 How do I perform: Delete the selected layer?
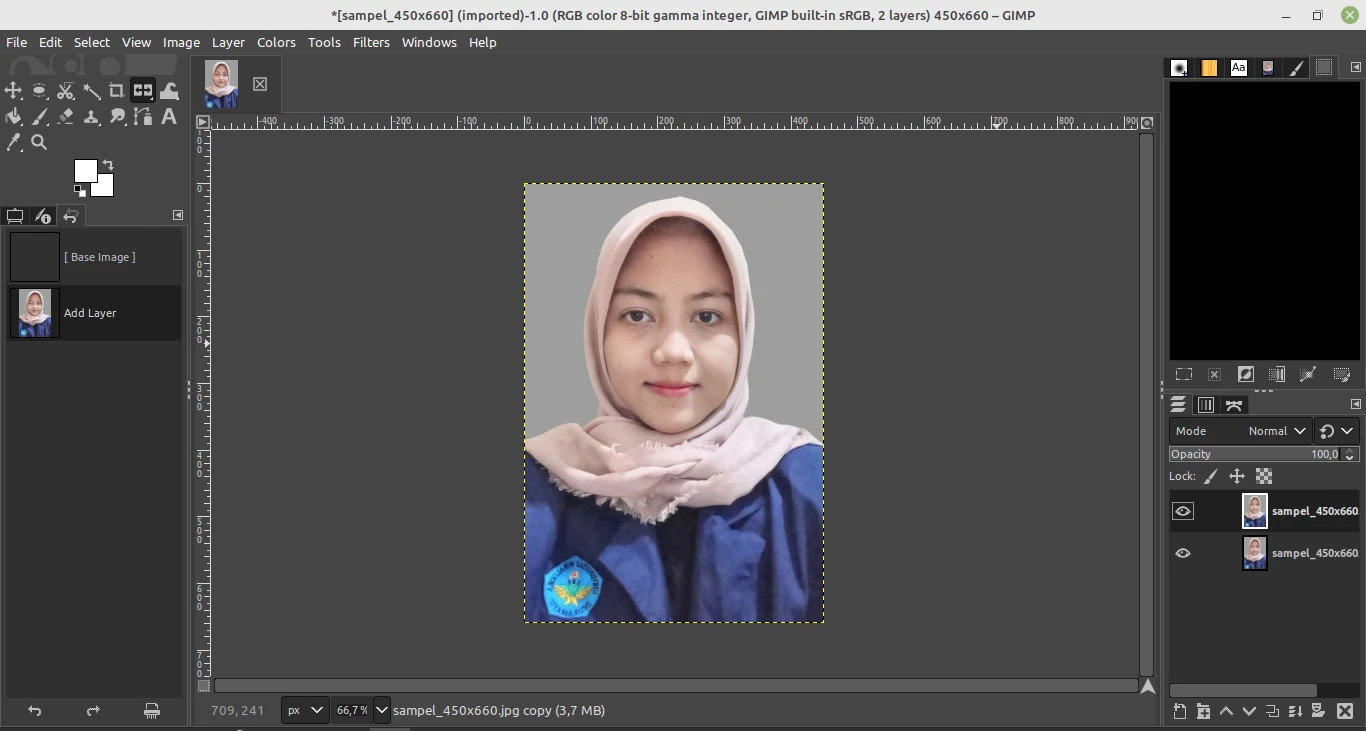[x=1345, y=711]
